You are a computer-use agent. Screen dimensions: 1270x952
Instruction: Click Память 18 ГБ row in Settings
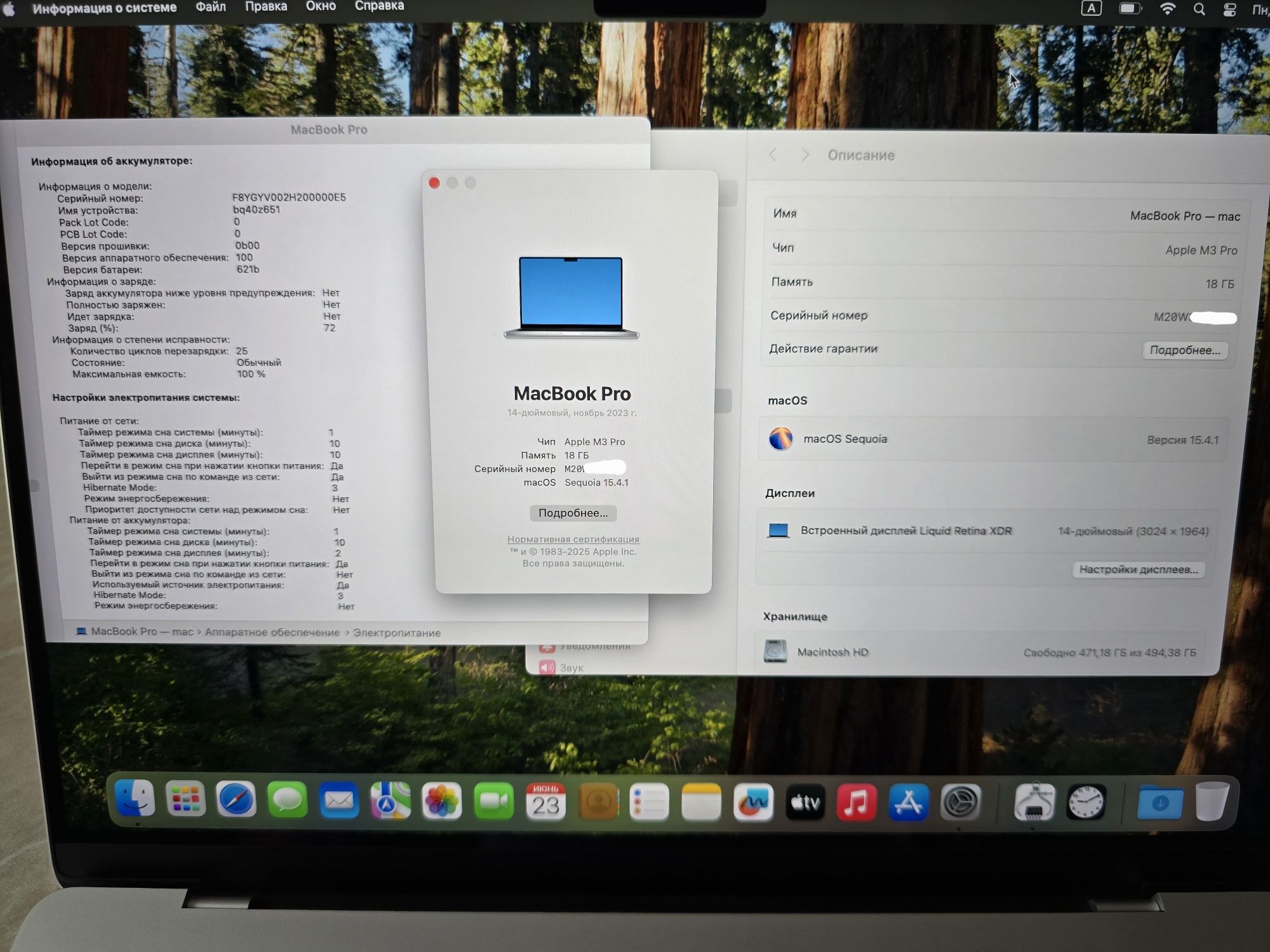click(1003, 282)
